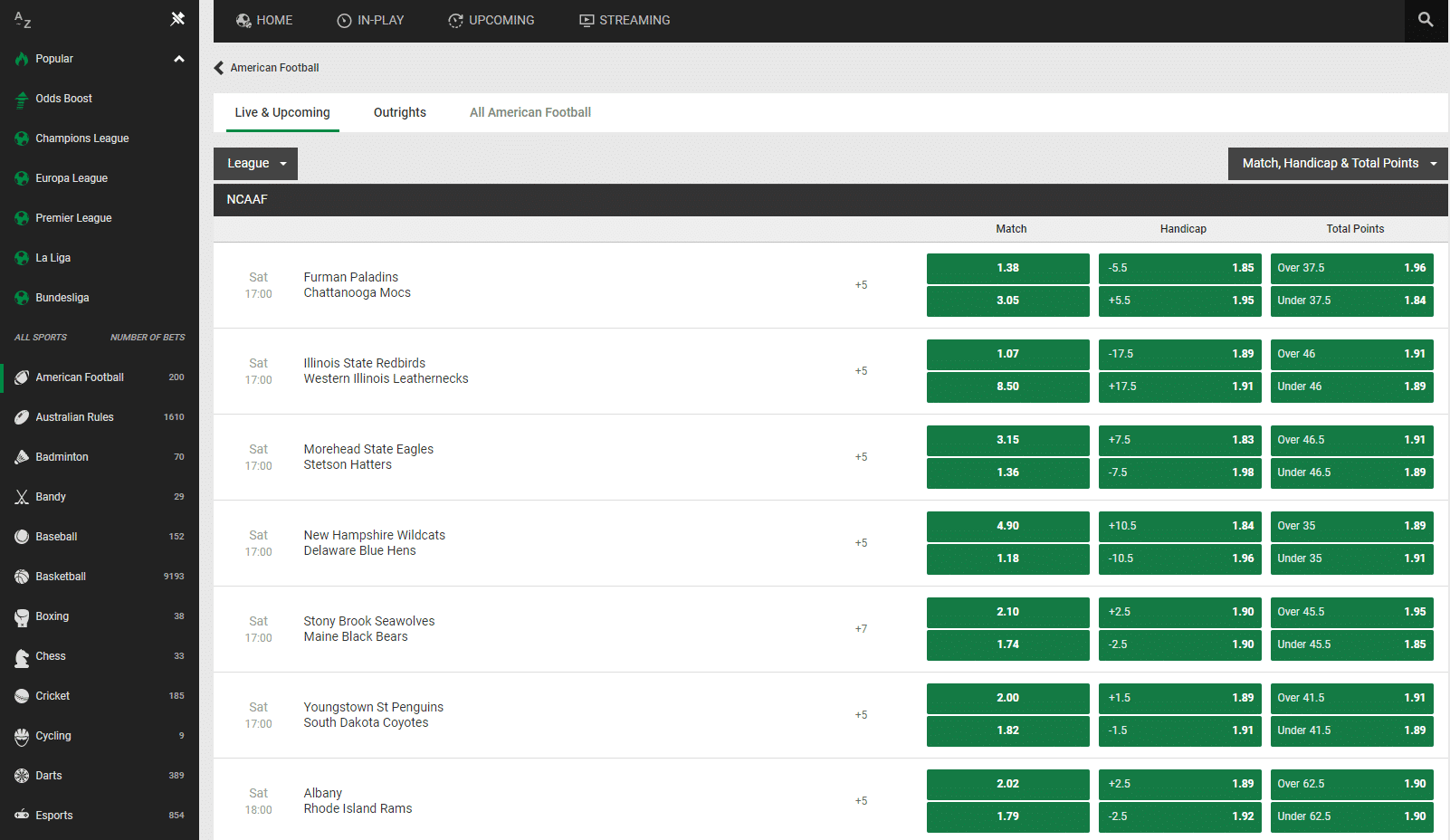Click the Odds Boost icon
1450x840 pixels.
[x=22, y=100]
